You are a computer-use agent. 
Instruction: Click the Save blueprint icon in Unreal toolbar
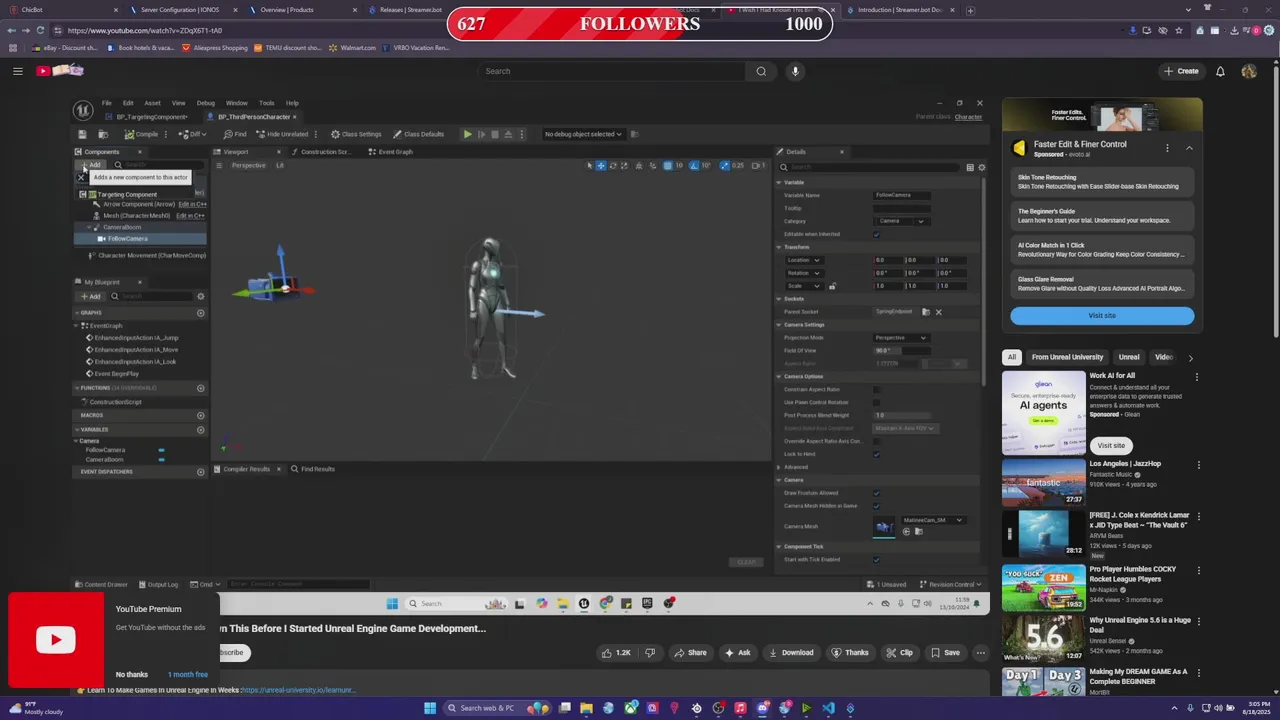pos(83,134)
